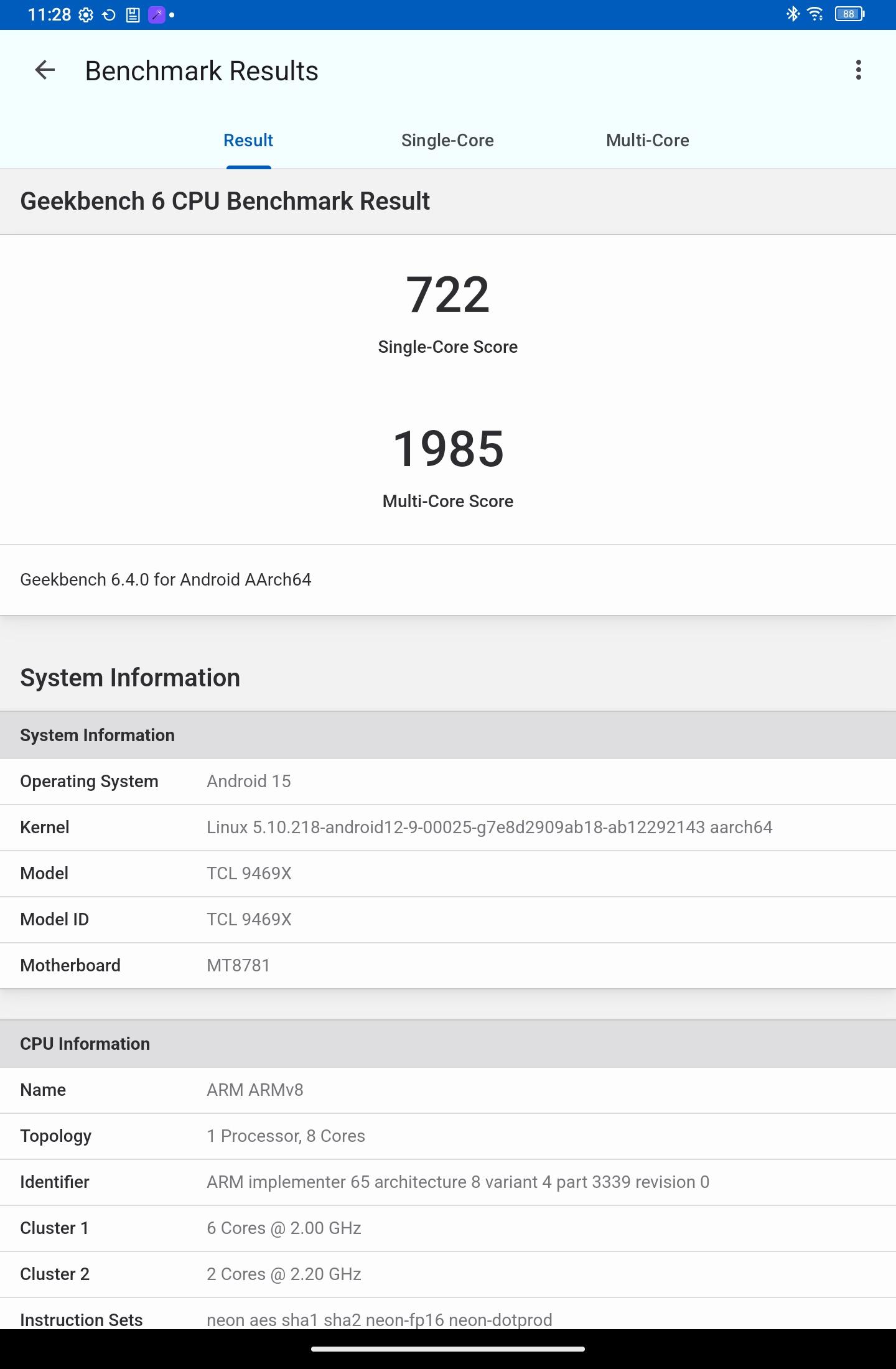Tap the Multi-Core Score label
Image resolution: width=896 pixels, height=1369 pixels.
point(448,502)
